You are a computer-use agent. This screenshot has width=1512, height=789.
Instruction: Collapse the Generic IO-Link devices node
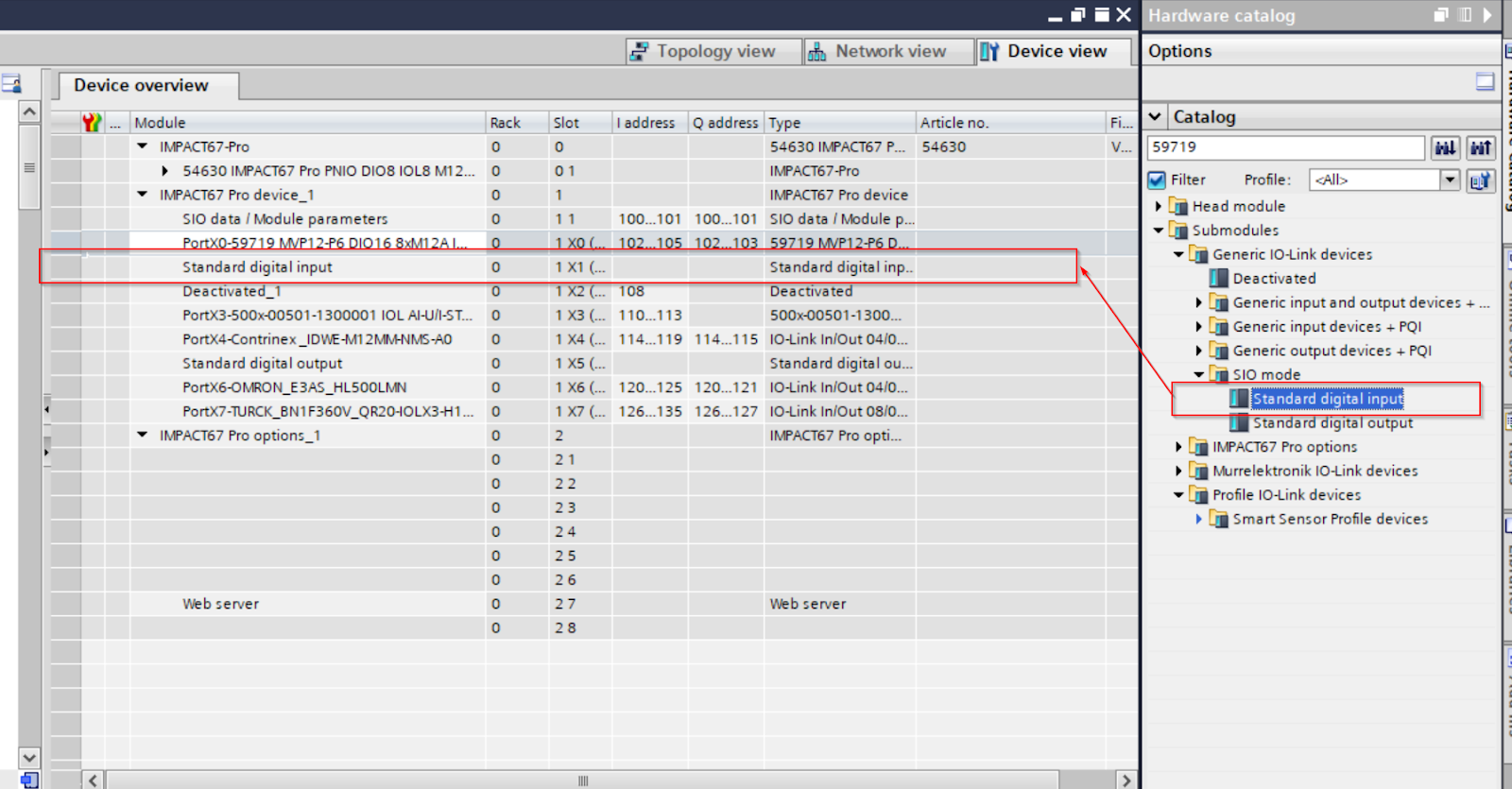[1178, 254]
